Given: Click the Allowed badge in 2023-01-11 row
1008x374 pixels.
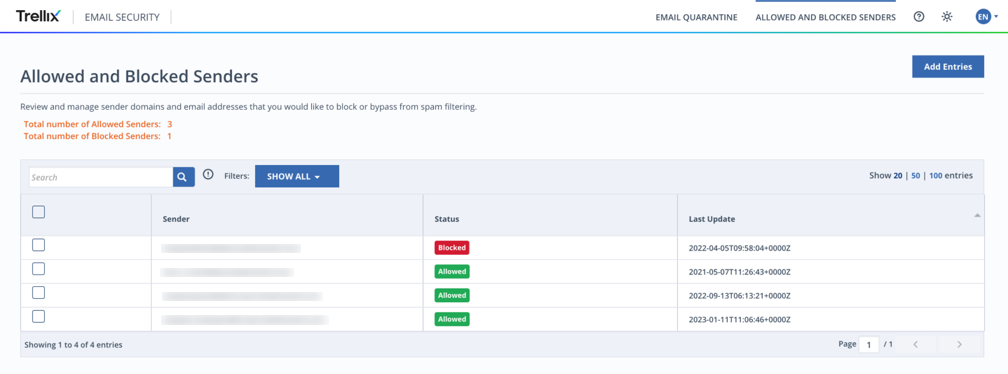Looking at the screenshot, I should pyautogui.click(x=452, y=319).
